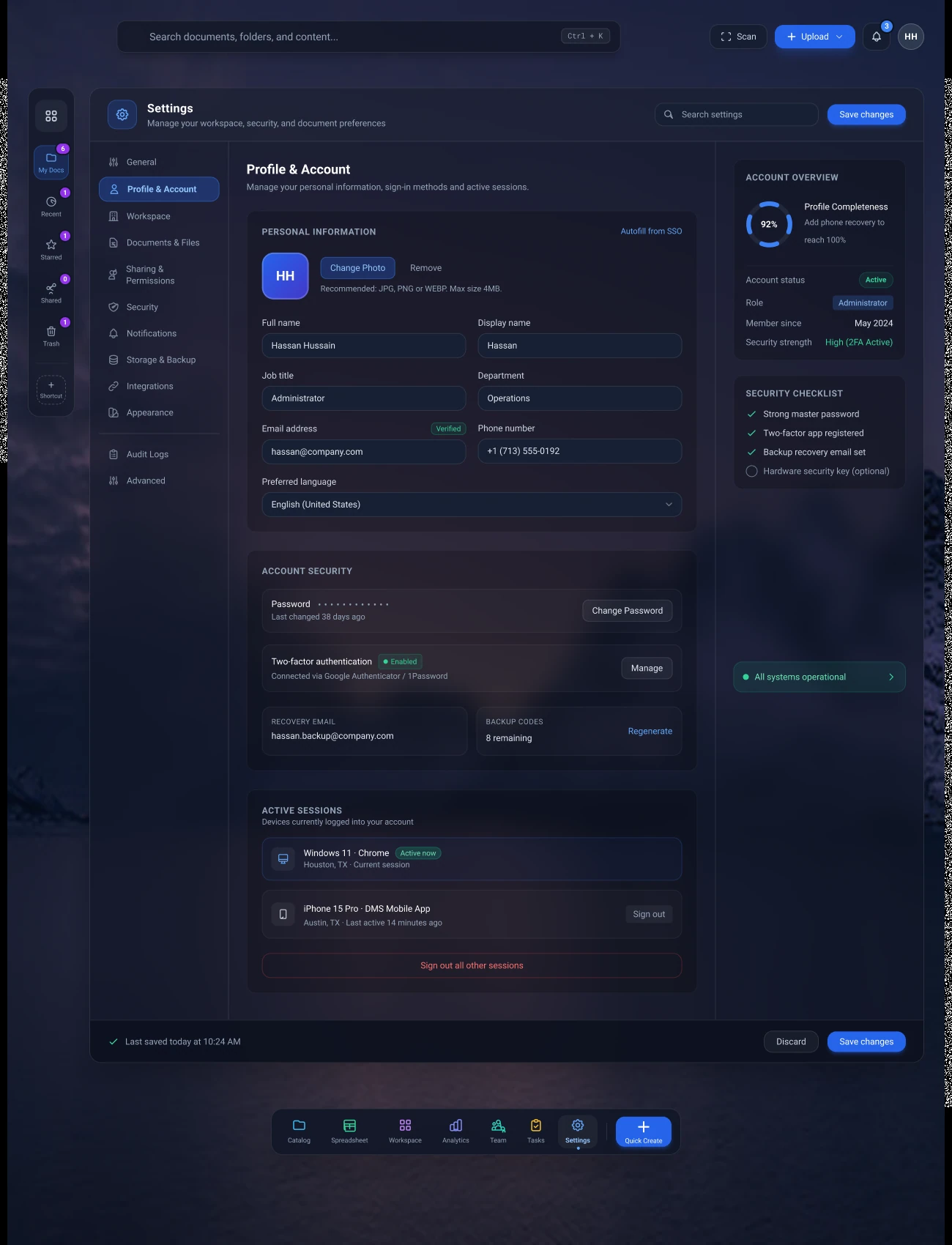
Task: Click Autofill from SSO link
Action: [651, 231]
